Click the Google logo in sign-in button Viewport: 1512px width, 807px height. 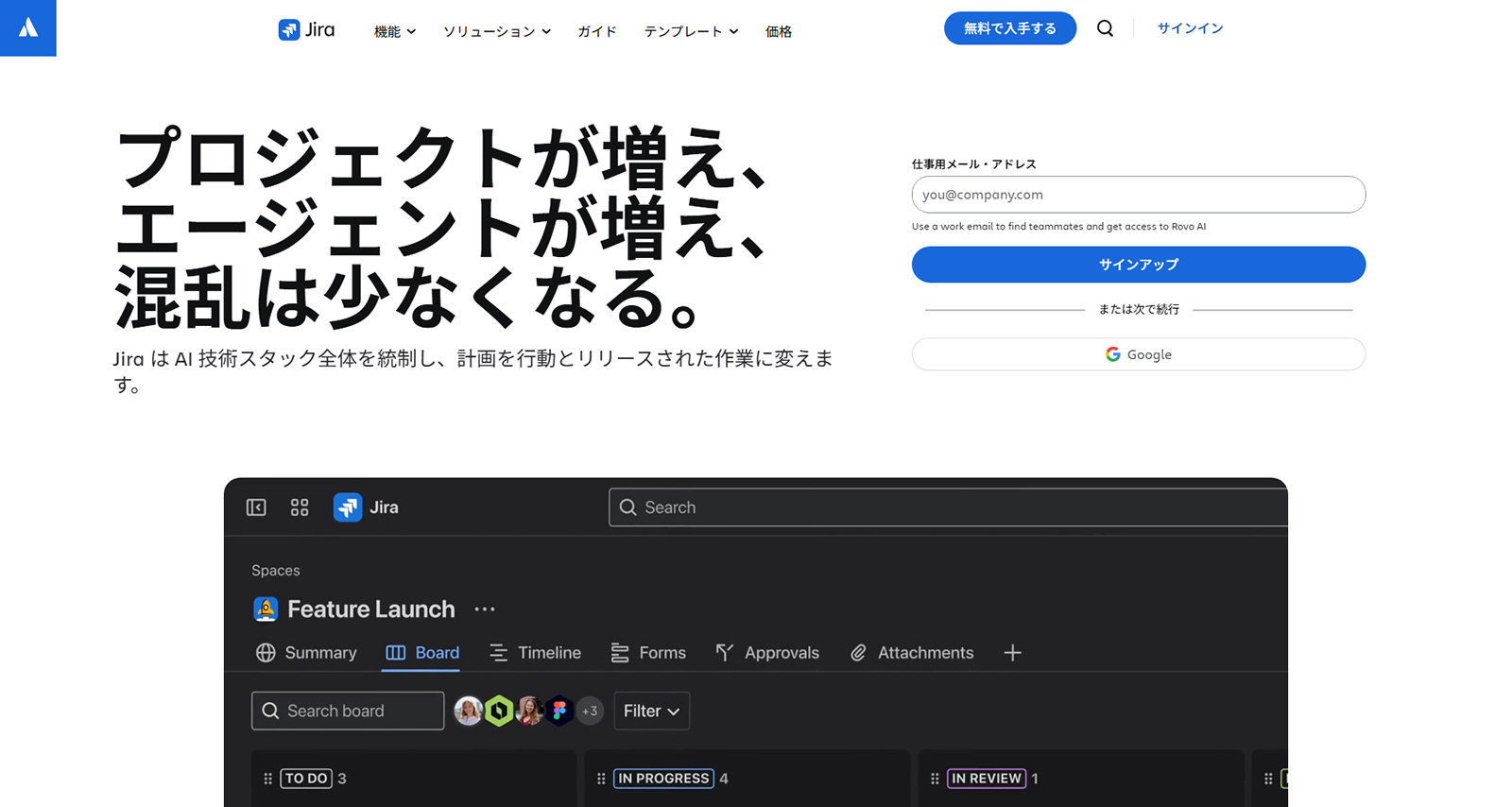click(x=1113, y=354)
